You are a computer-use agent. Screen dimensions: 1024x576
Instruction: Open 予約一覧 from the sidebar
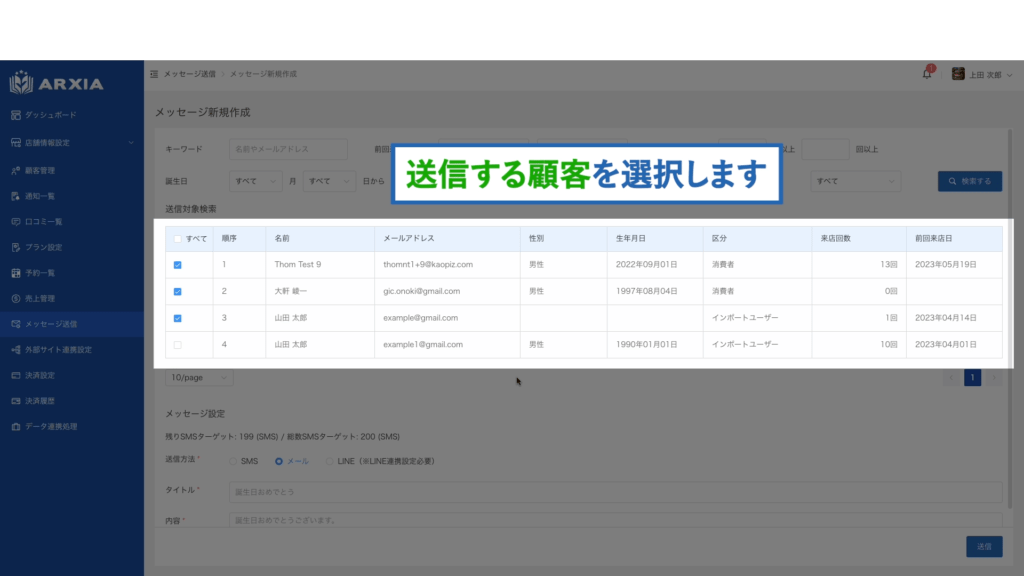click(40, 272)
